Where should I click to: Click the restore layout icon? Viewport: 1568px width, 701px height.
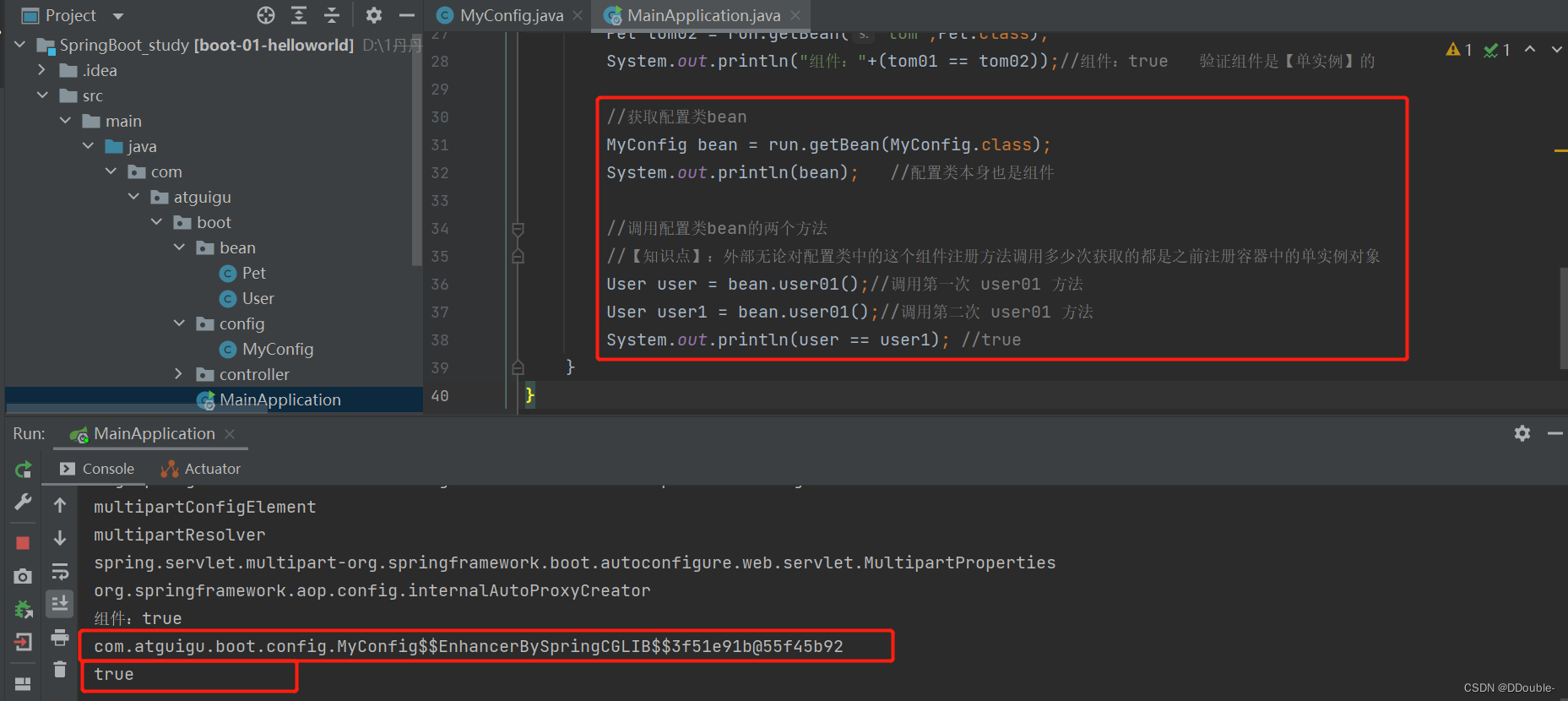click(x=23, y=683)
